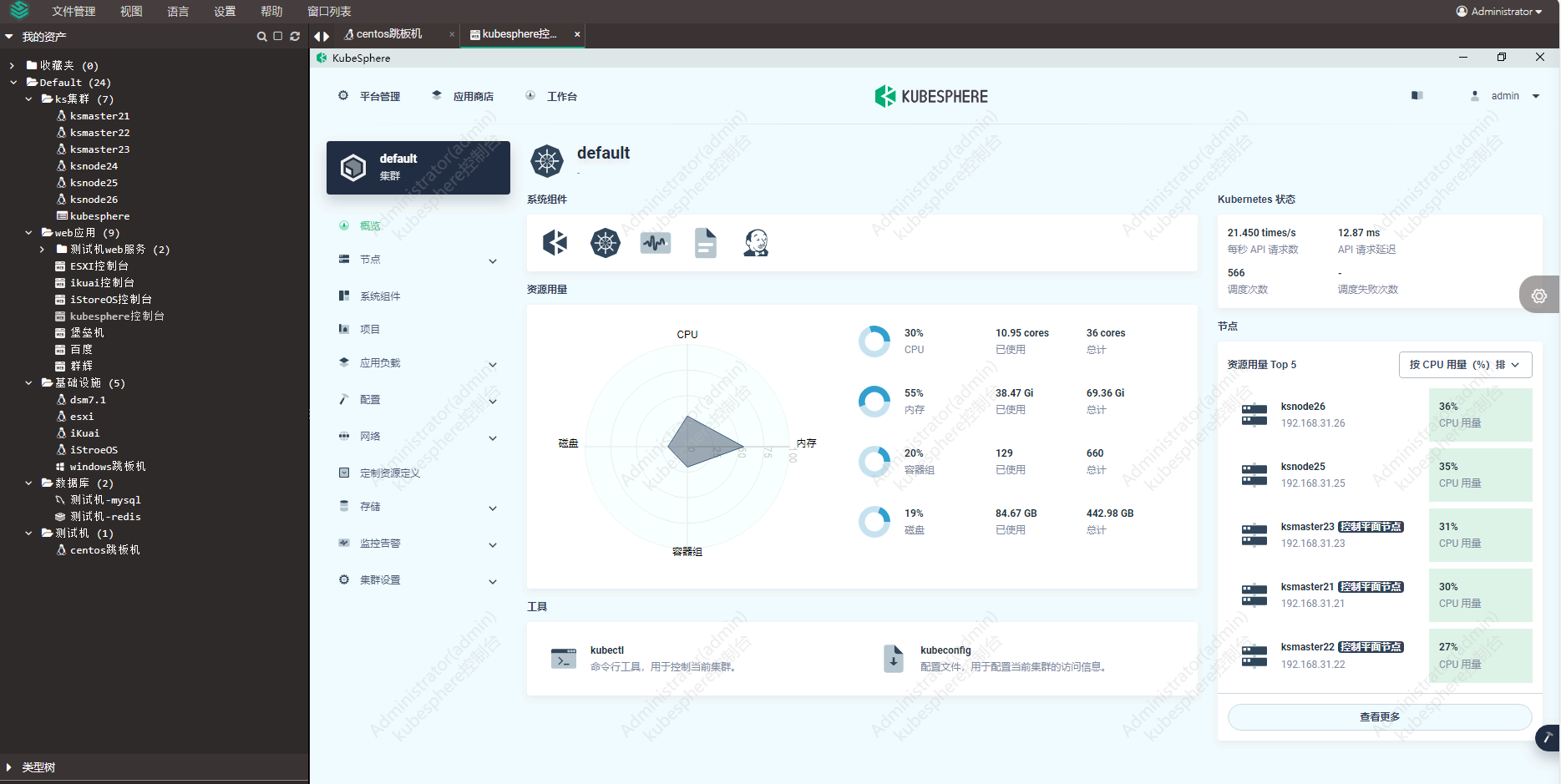The width and height of the screenshot is (1561, 784).
Task: Expand the 收藏夹 tree folder
Action: pyautogui.click(x=12, y=65)
